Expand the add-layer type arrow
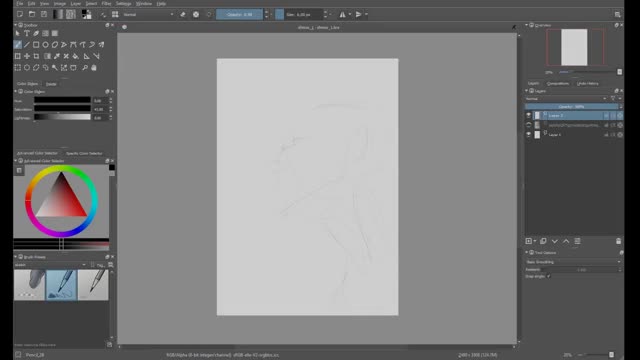 pyautogui.click(x=535, y=241)
